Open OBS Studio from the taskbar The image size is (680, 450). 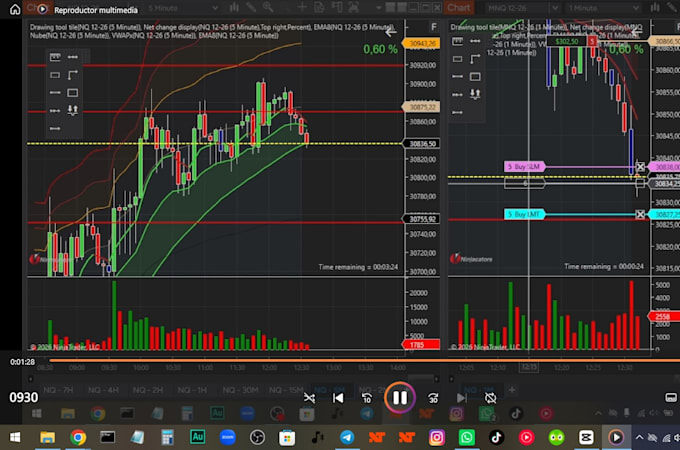pyautogui.click(x=257, y=437)
